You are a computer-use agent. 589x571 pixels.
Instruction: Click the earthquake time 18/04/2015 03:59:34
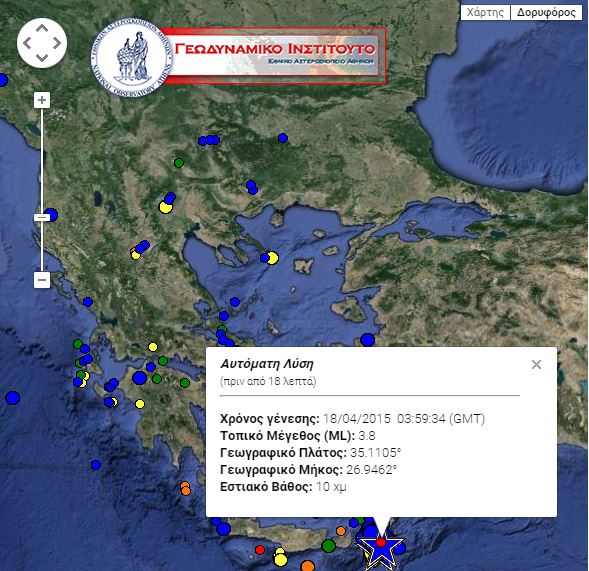click(384, 418)
